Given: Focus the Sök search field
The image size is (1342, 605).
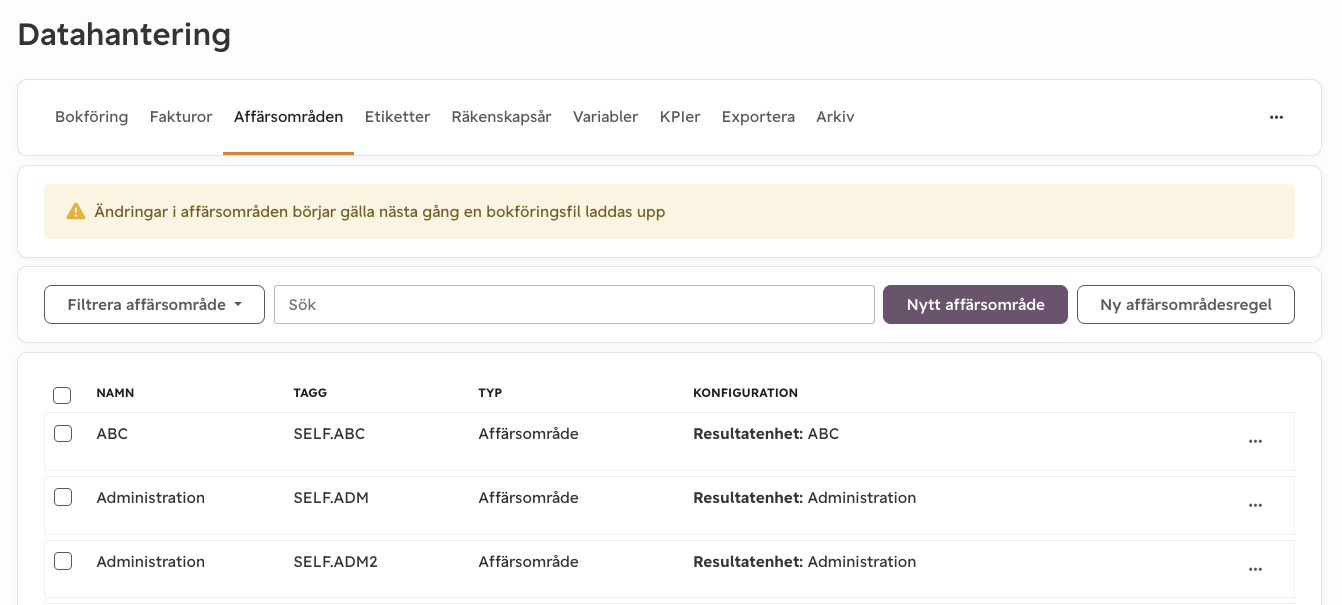Looking at the screenshot, I should click(x=574, y=305).
